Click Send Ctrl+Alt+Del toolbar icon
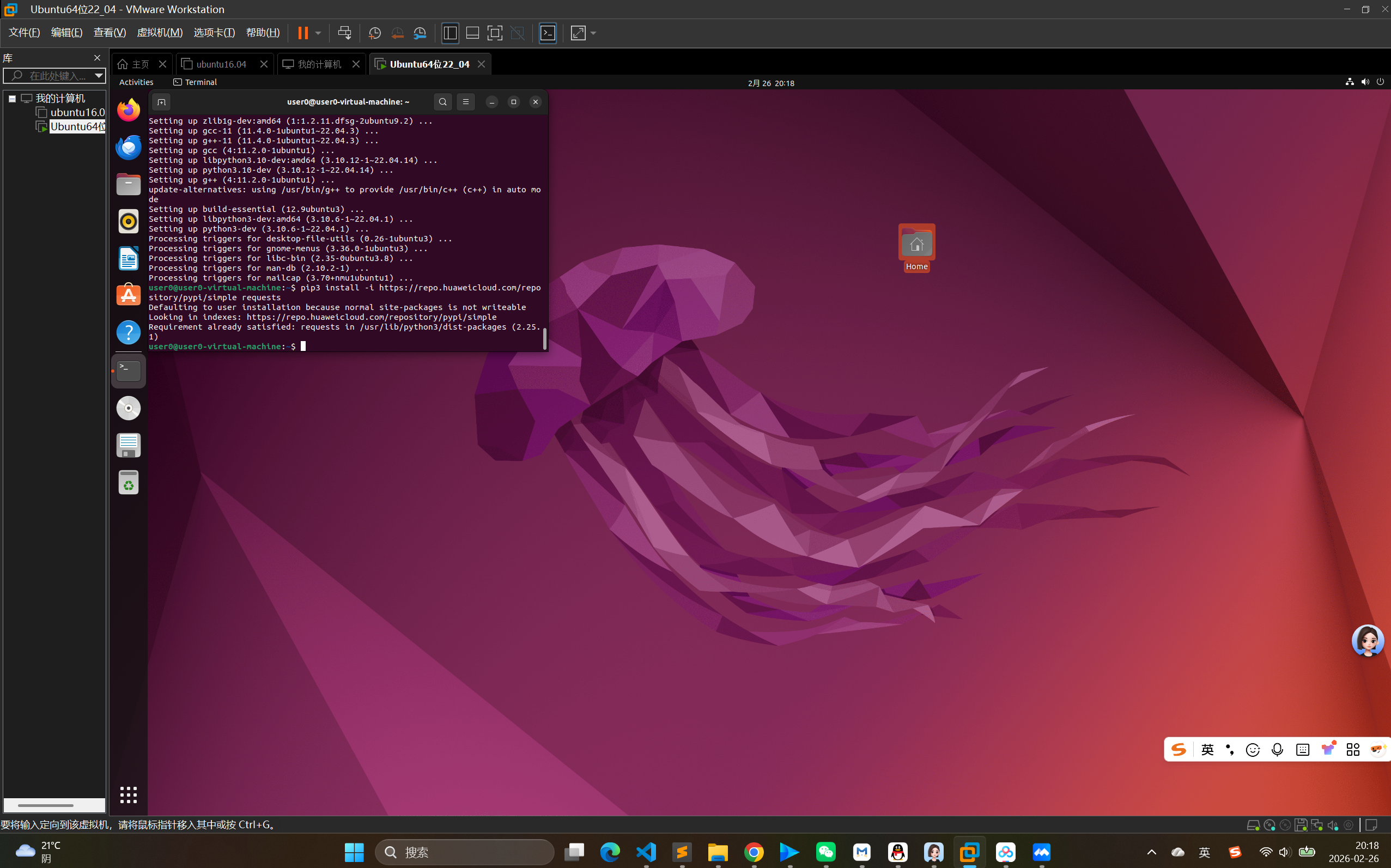1391x868 pixels. pos(344,33)
